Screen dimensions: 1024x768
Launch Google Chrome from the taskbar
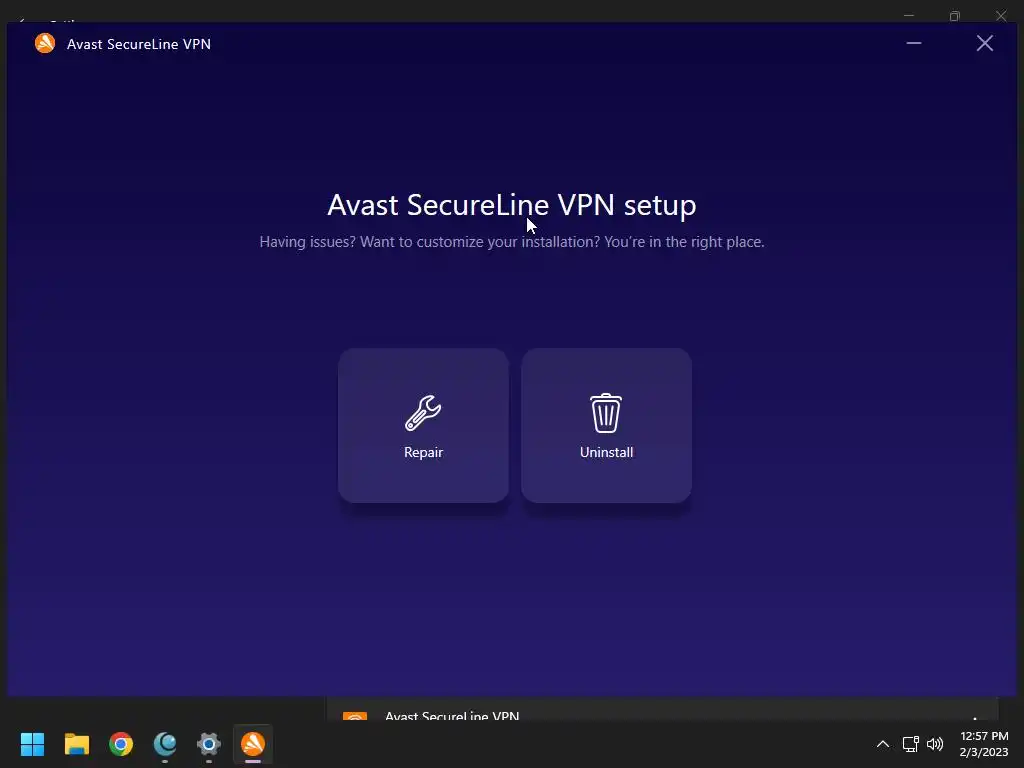pyautogui.click(x=121, y=744)
